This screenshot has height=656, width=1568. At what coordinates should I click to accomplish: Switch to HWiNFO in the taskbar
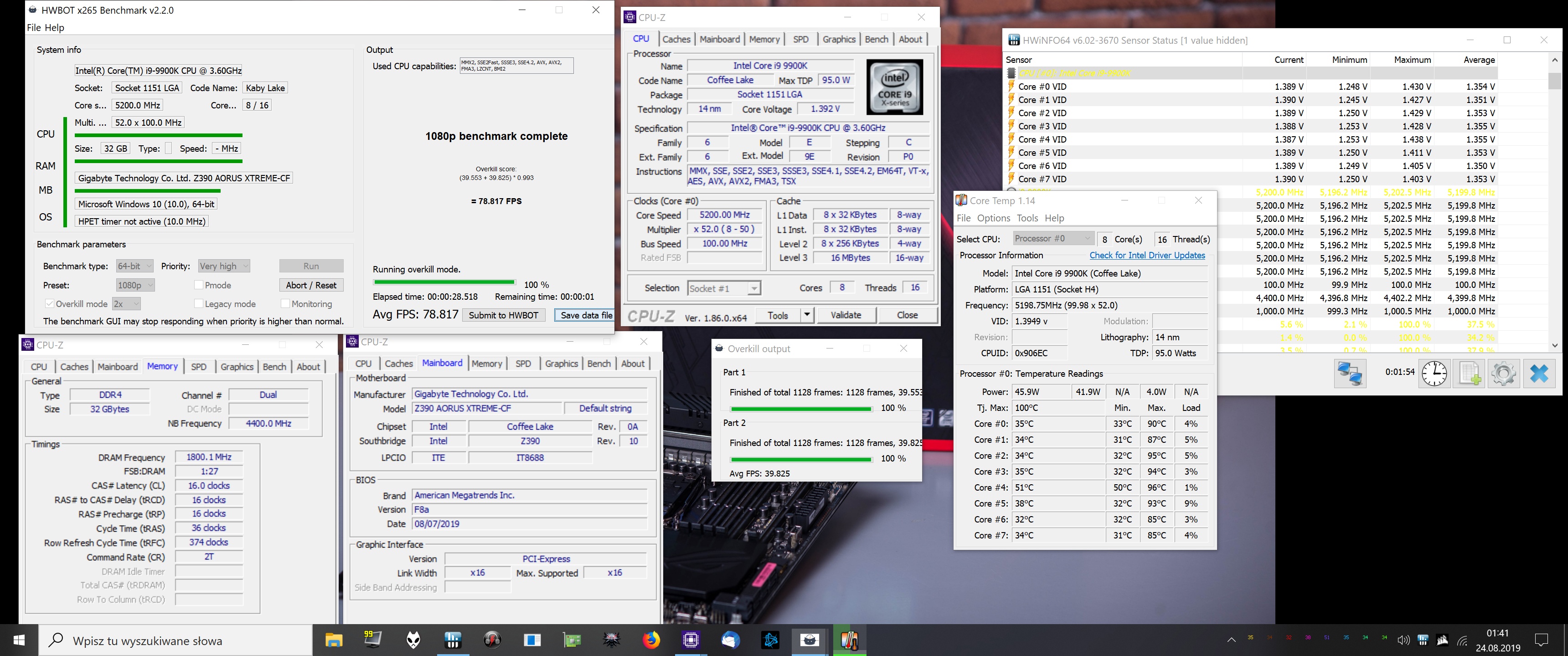click(453, 640)
